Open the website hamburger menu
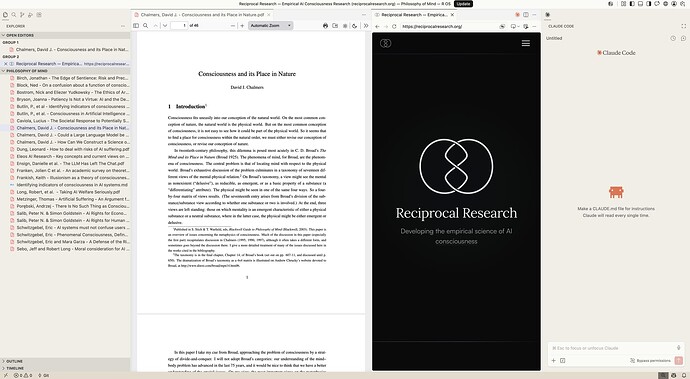The image size is (690, 379). click(525, 43)
